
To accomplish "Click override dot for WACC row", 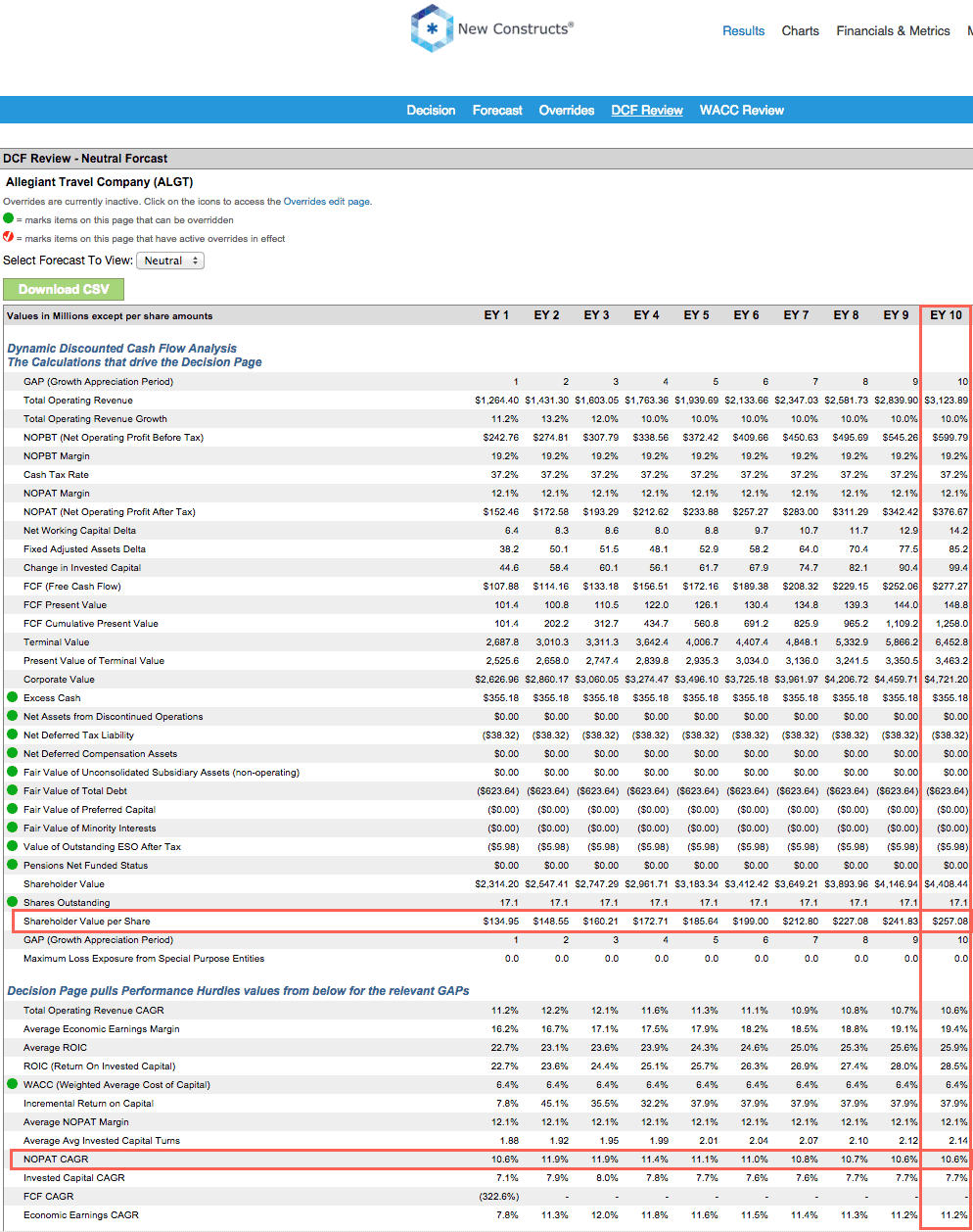I will (13, 1084).
